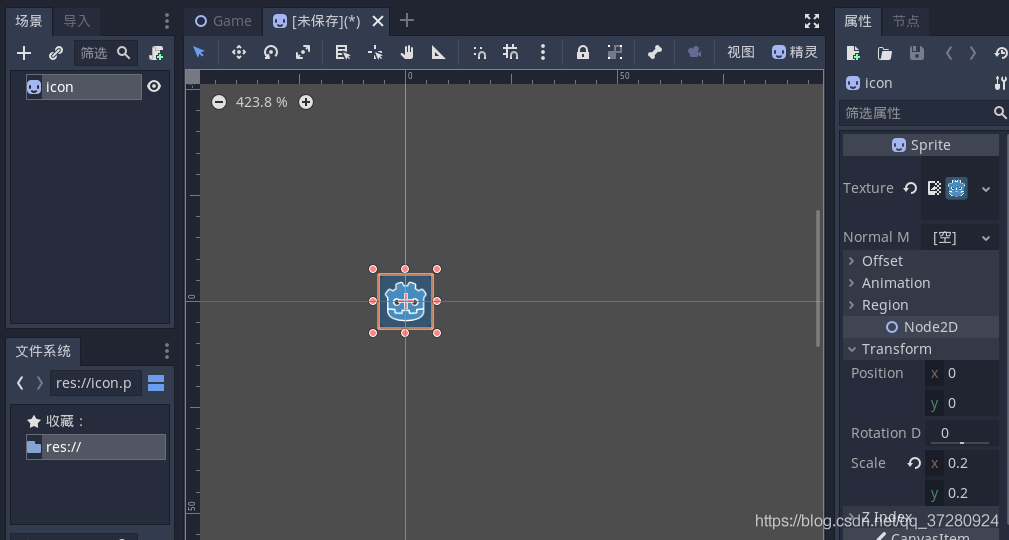Screen dimensions: 1009x540
Task: Open the bone skeleton options icon
Action: pos(654,53)
